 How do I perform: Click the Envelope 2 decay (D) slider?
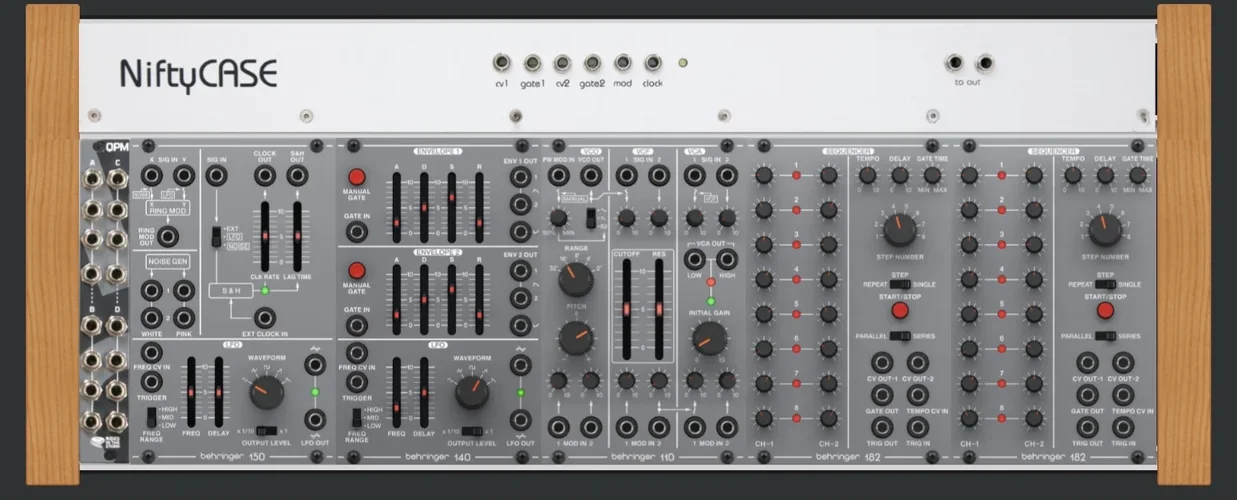coord(424,300)
